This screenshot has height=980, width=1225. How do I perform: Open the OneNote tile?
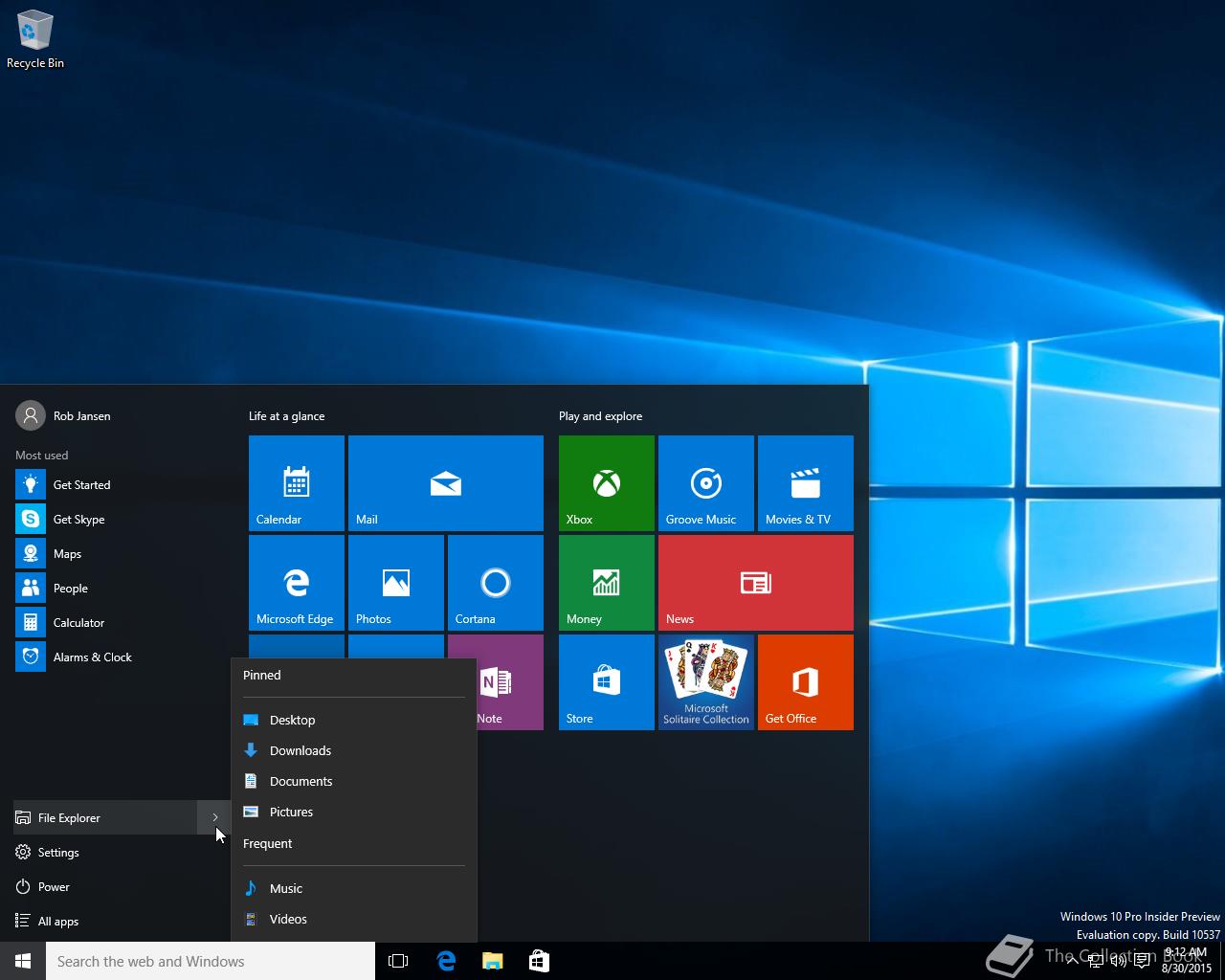click(510, 682)
